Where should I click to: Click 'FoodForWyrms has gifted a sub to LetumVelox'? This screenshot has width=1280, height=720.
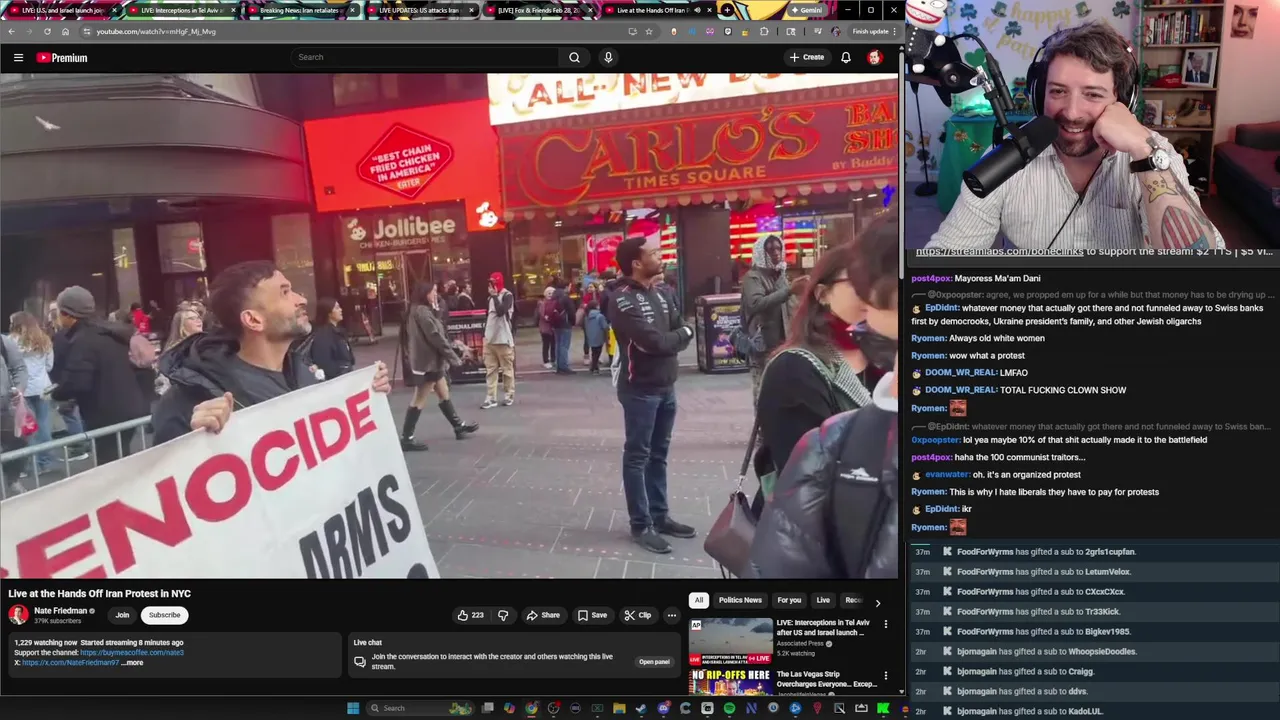[x=1043, y=572]
